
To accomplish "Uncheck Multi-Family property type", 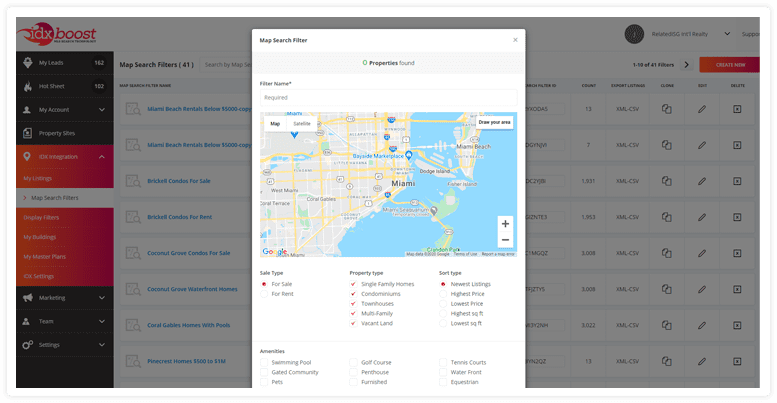I will [x=353, y=313].
